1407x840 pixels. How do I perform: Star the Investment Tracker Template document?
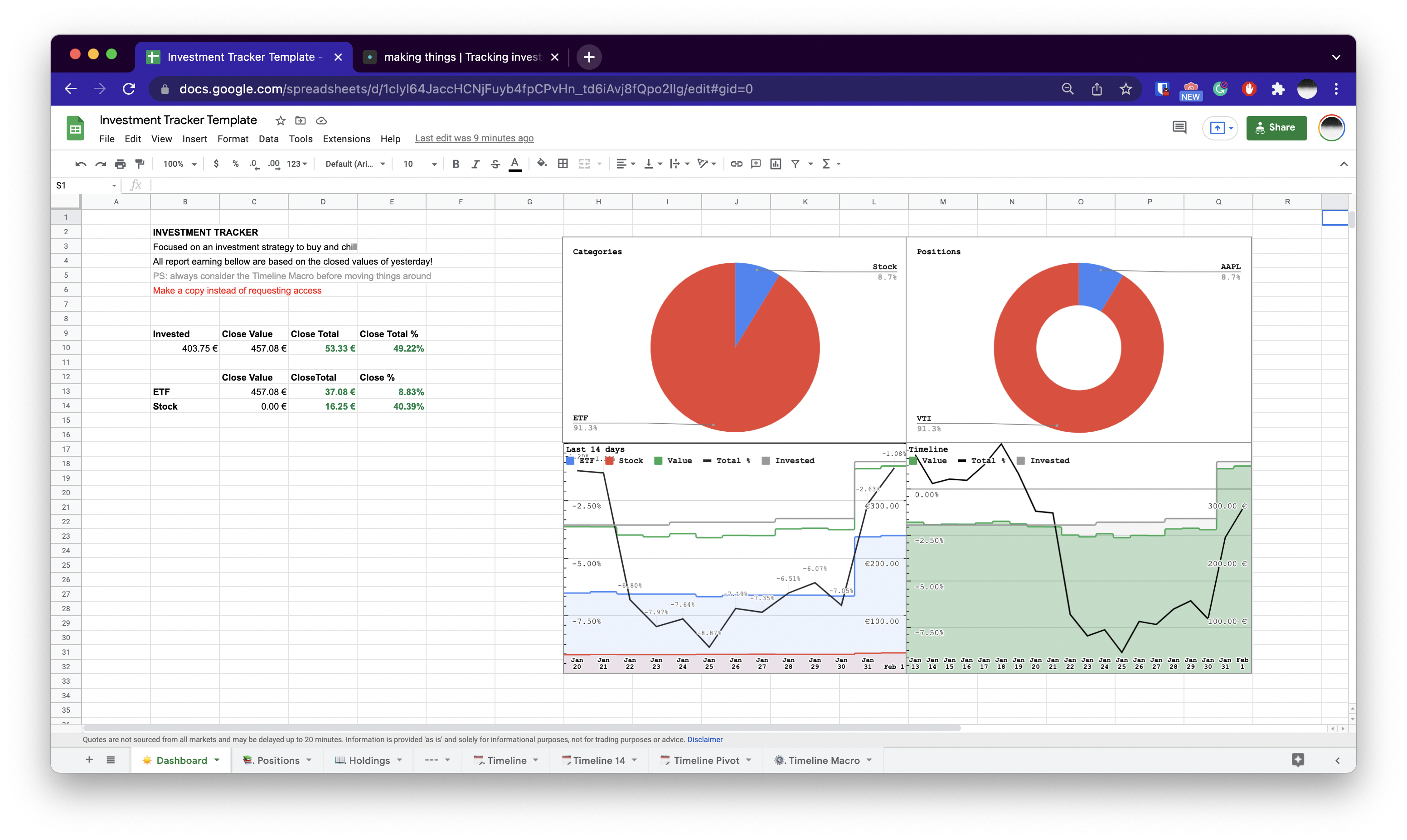click(280, 121)
